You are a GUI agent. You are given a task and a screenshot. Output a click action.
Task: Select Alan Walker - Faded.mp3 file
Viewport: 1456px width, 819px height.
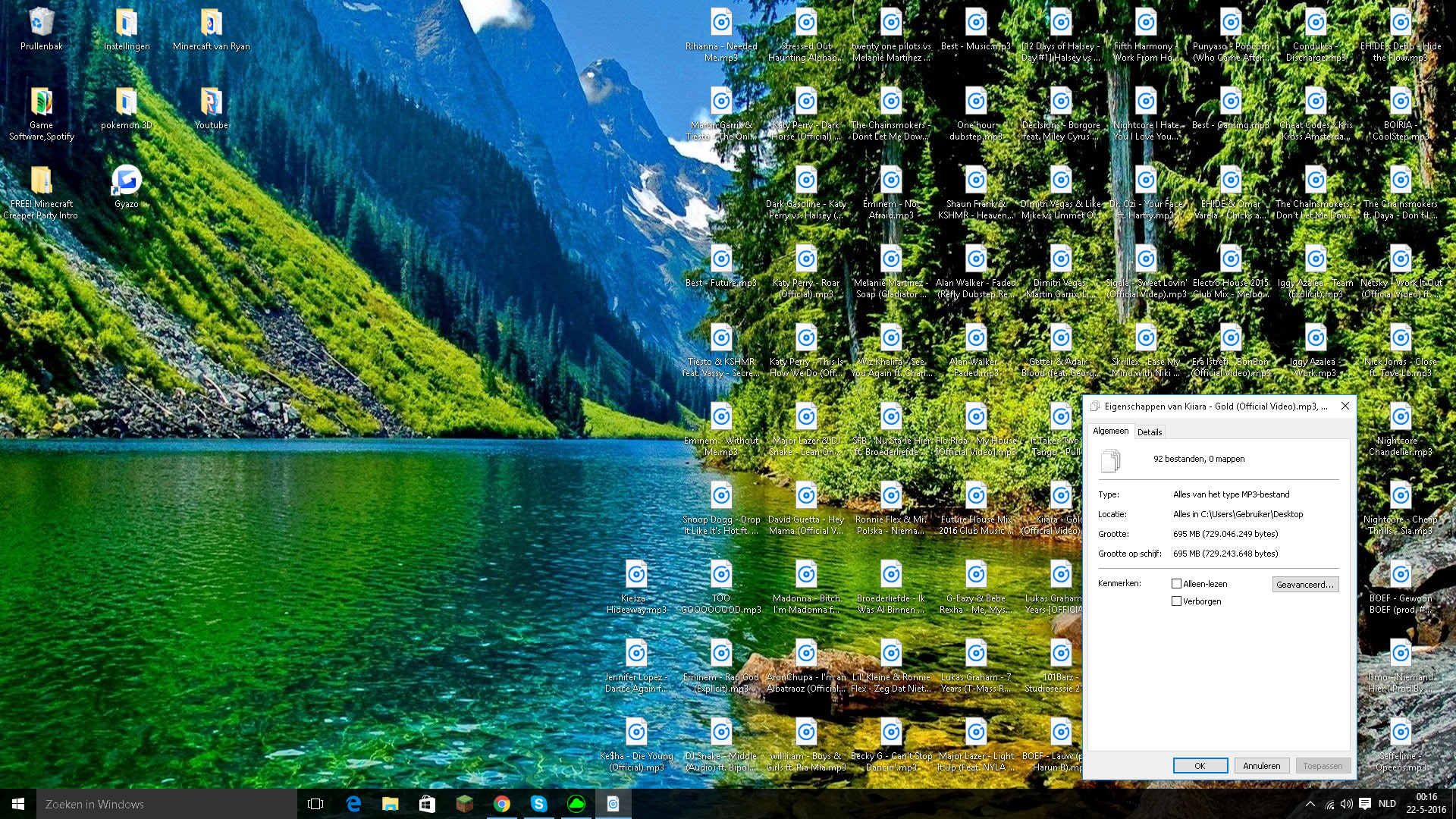(x=976, y=351)
